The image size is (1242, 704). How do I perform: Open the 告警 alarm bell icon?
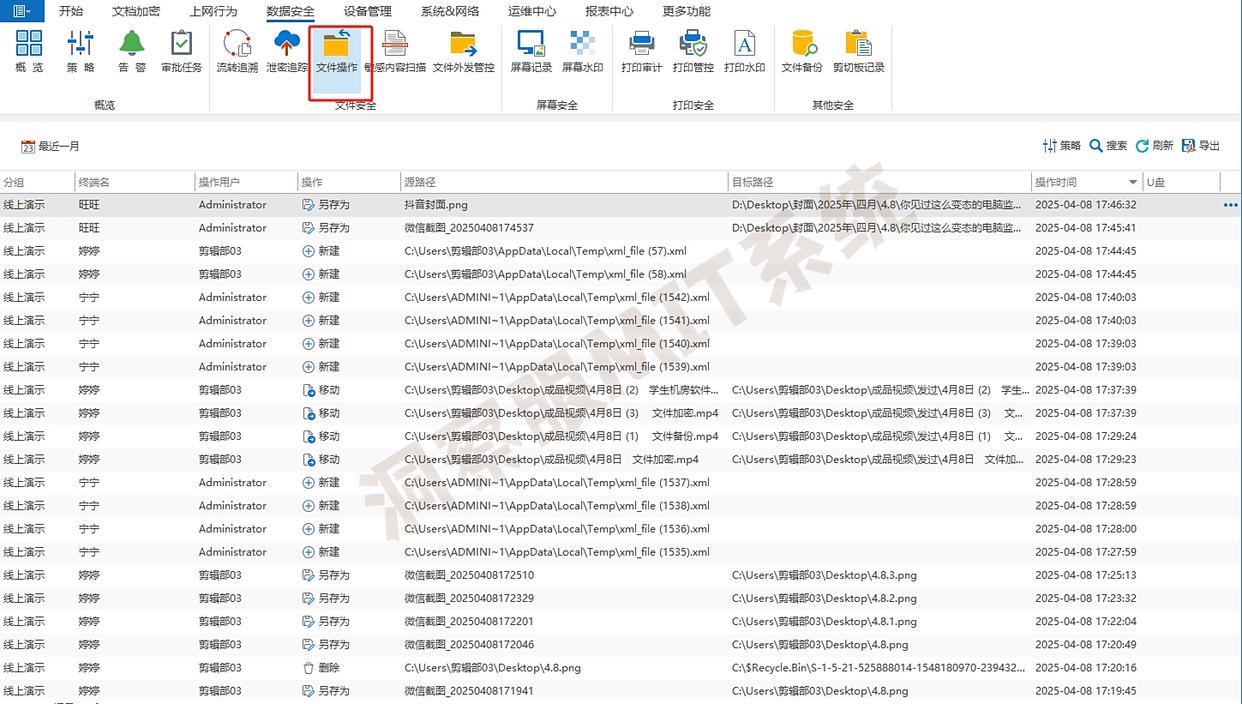click(x=132, y=51)
